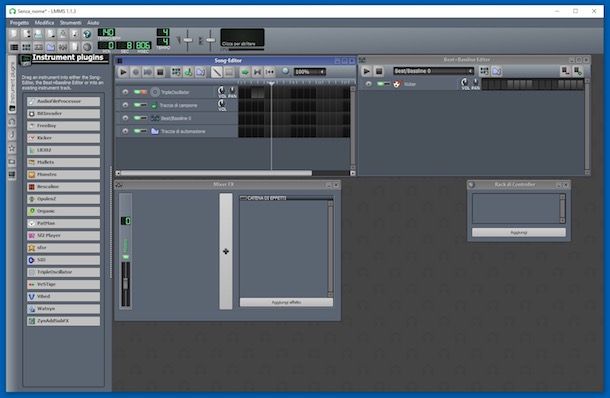The image size is (610, 398).
Task: Add a new FX channel with plus button
Action: pyautogui.click(x=226, y=252)
